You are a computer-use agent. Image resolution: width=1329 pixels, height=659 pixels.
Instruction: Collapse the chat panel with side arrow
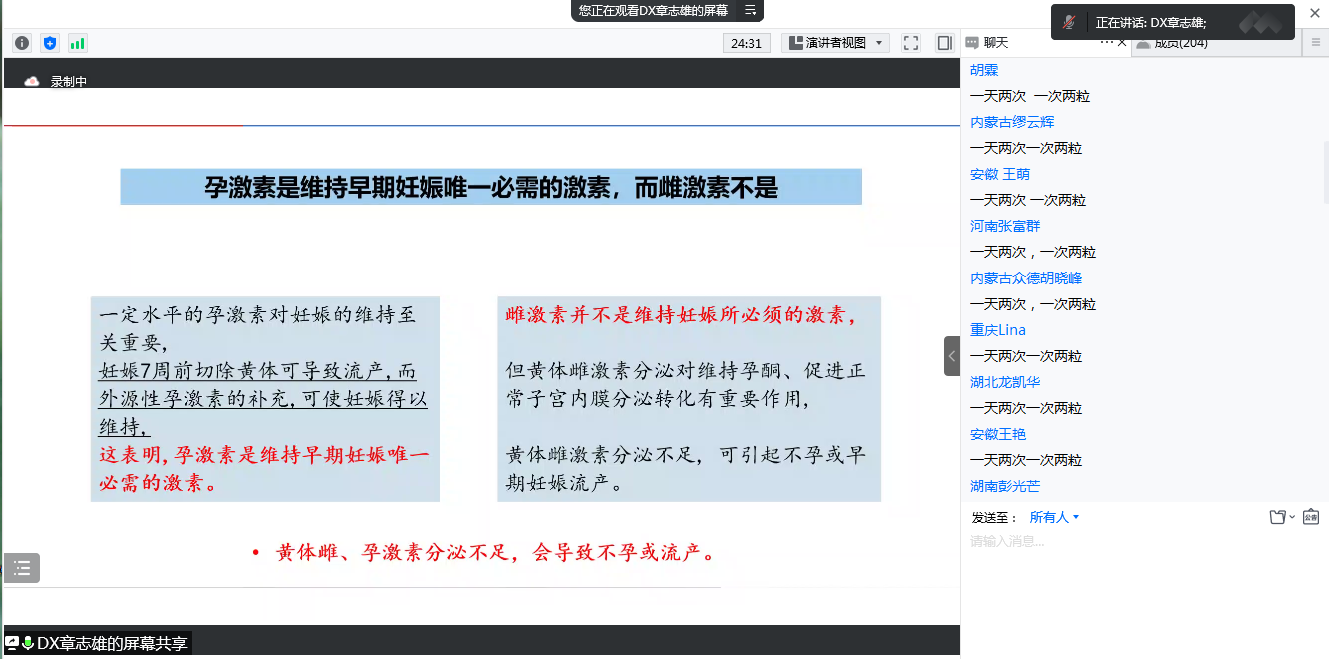coord(952,356)
